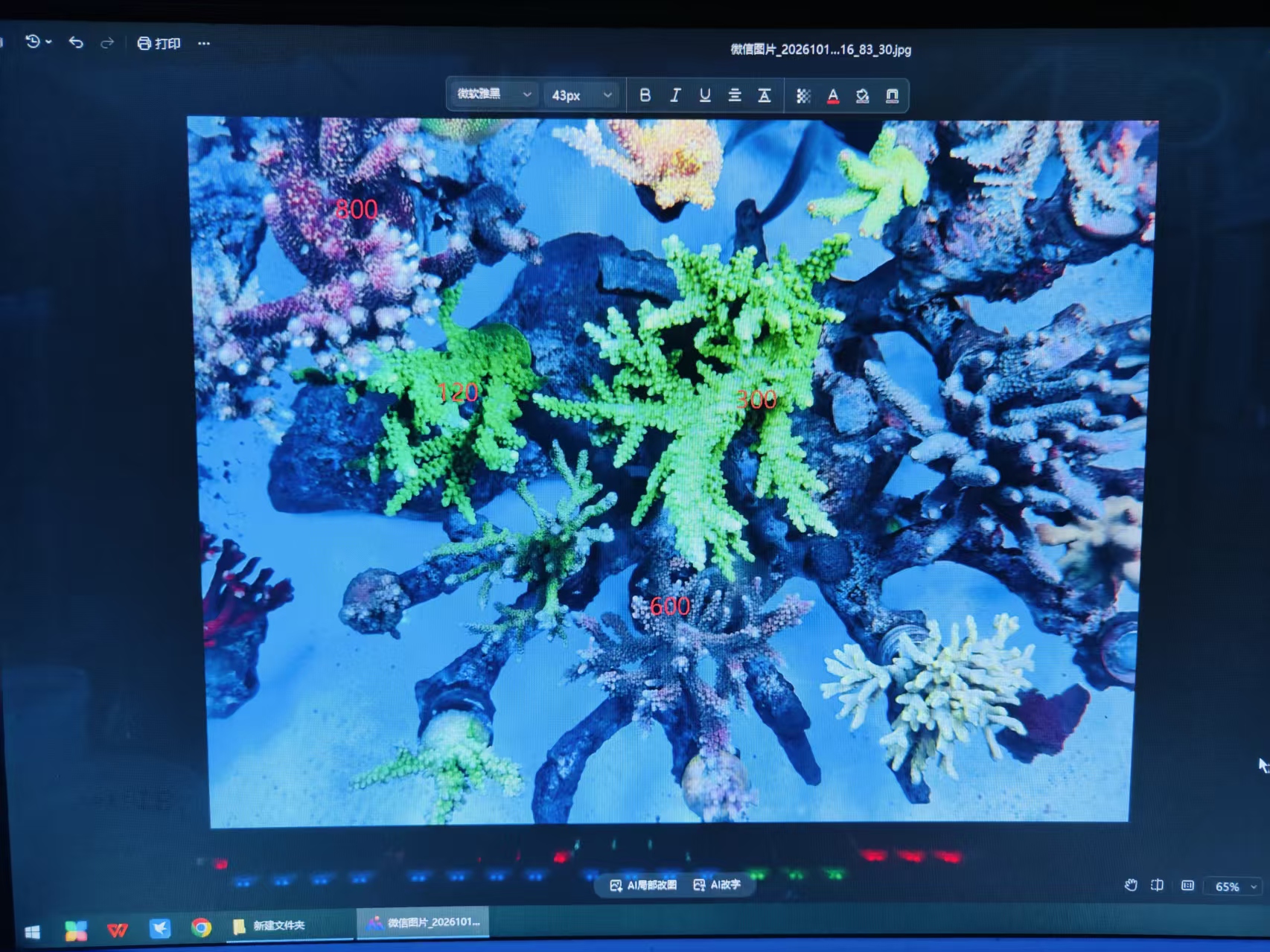Switch to 微信图片_2026101 taskbar window

(x=424, y=922)
